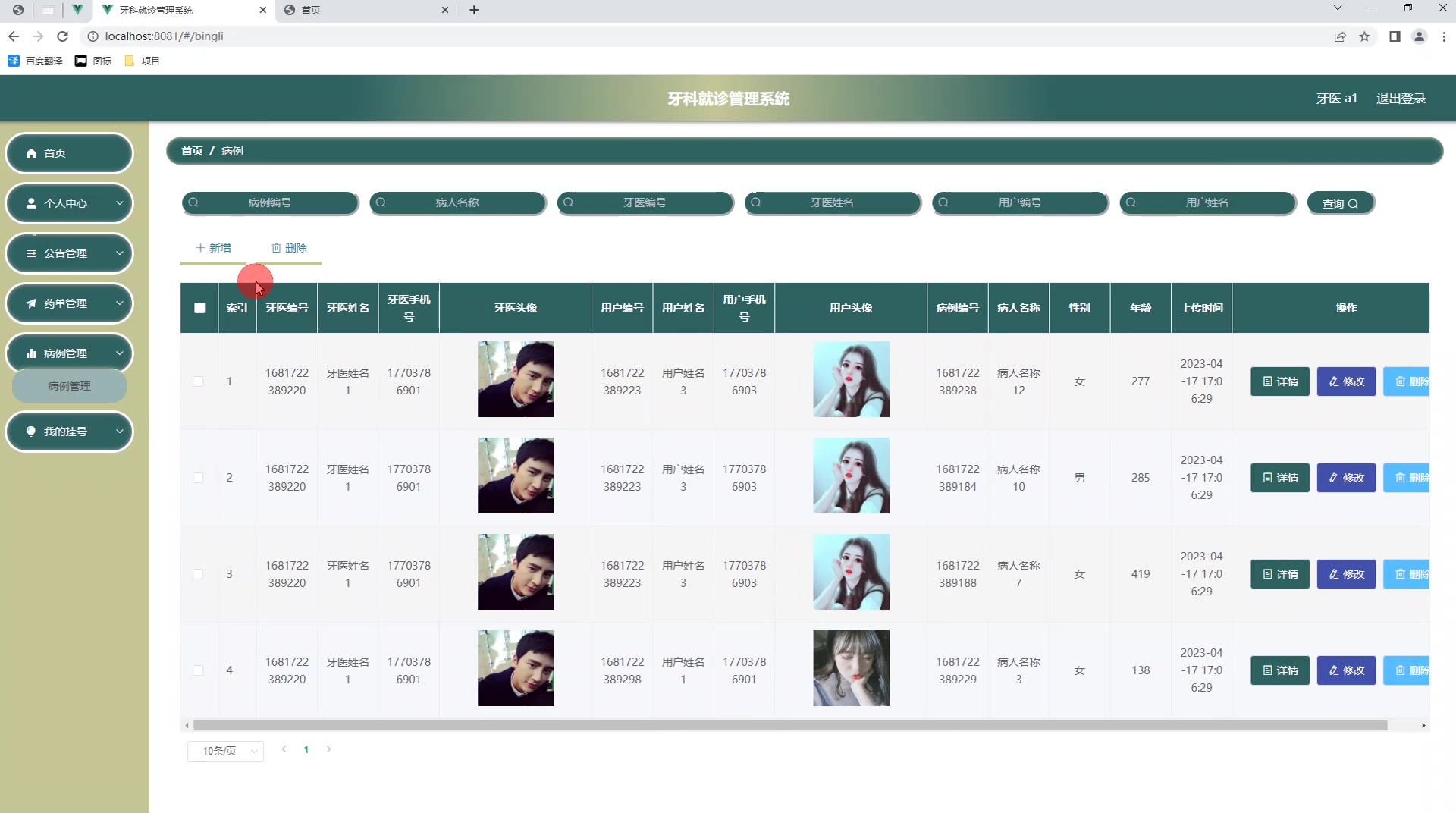
Task: Check the checkbox for row 2
Action: (x=199, y=478)
